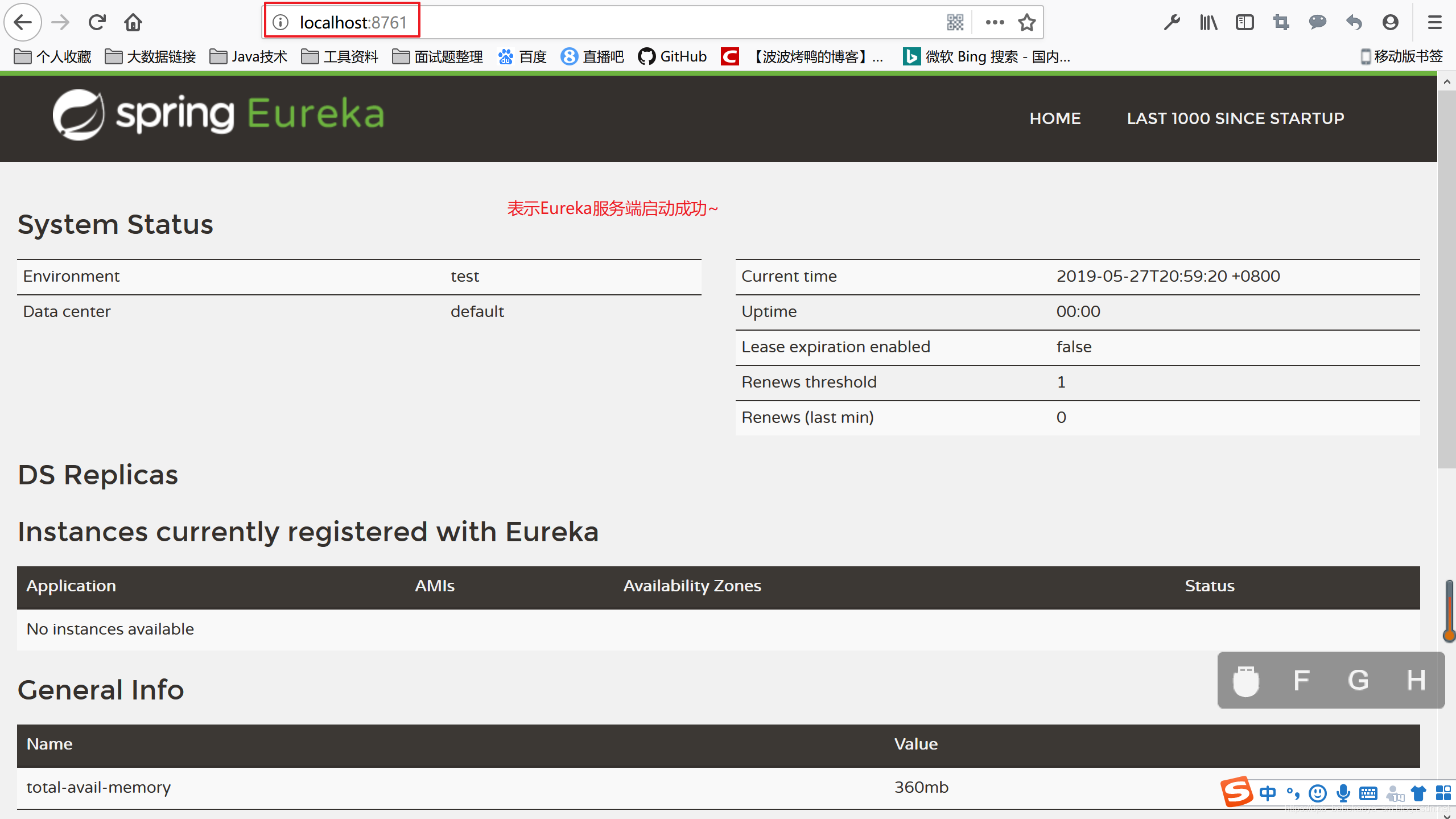Click the Sogou input method logo
This screenshot has width=1456, height=819.
(1237, 792)
